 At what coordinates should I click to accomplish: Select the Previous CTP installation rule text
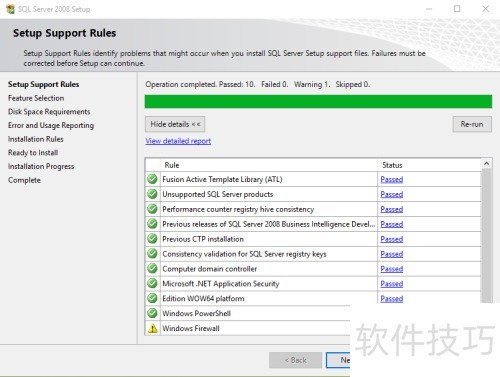pyautogui.click(x=203, y=239)
